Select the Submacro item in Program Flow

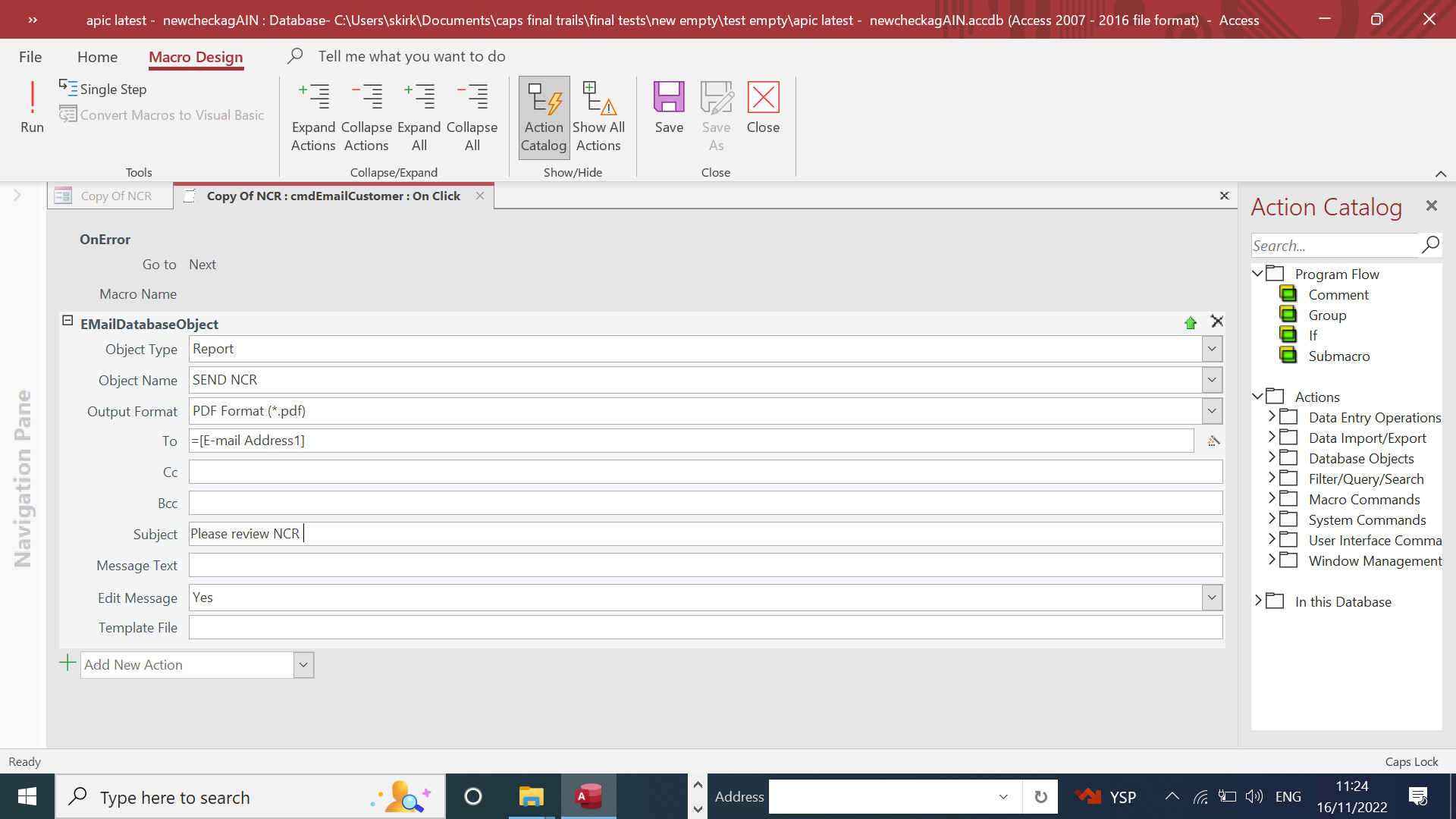(x=1338, y=356)
